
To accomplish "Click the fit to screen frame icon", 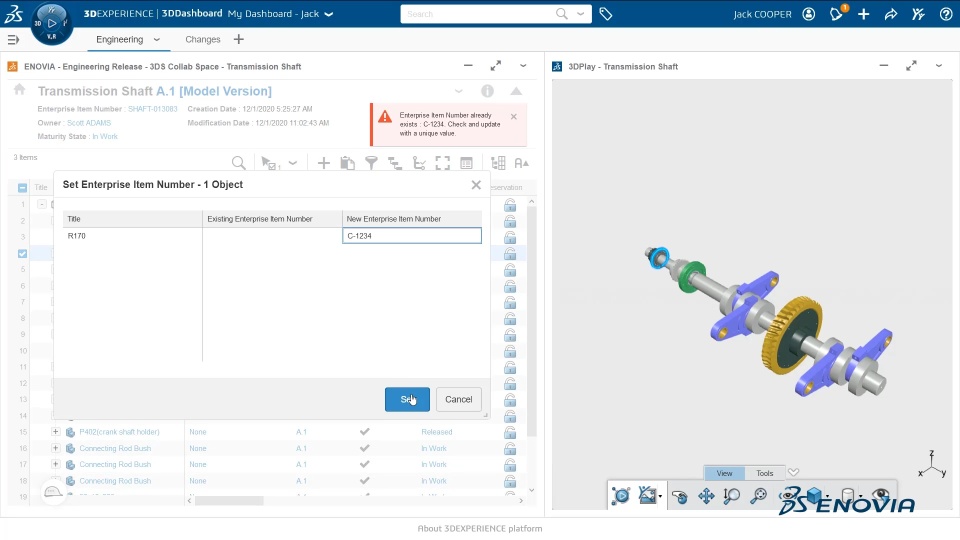I will (443, 163).
